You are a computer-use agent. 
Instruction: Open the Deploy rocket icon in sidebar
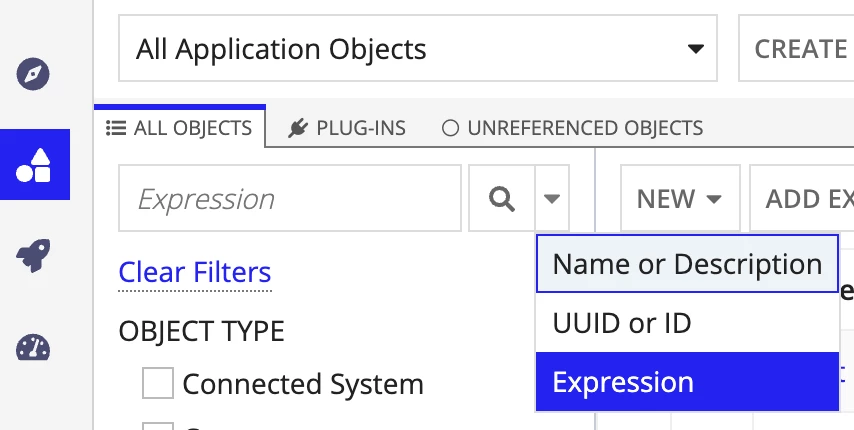pyautogui.click(x=33, y=255)
